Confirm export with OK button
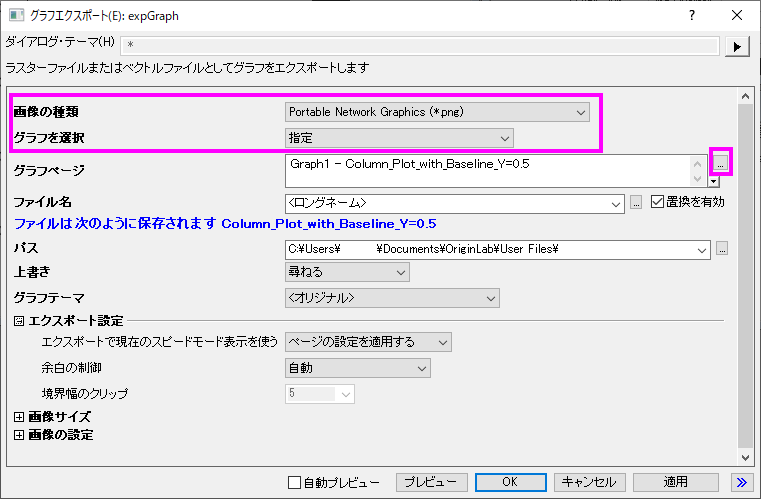This screenshot has height=499, width=761. tap(511, 482)
